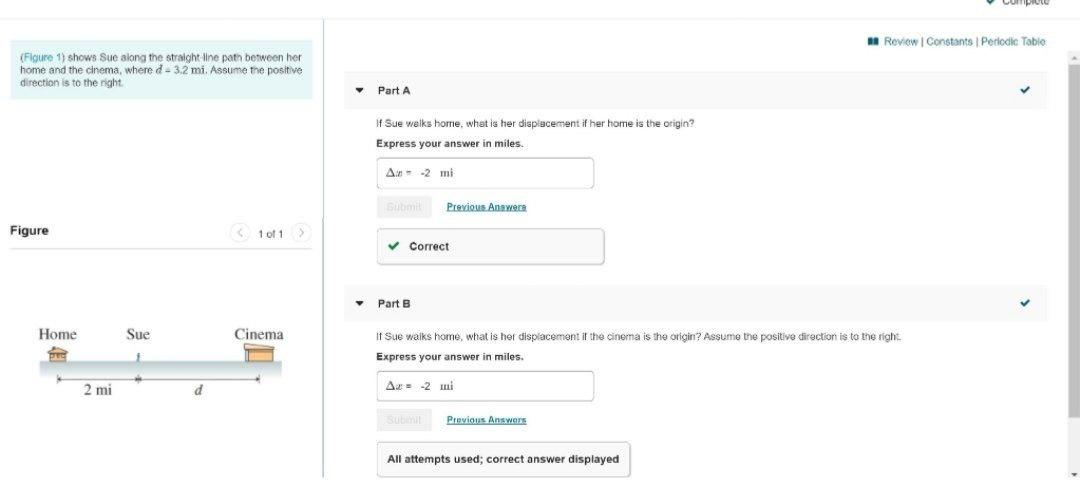Viewport: 1080px width, 500px height.
Task: Click the Part B completion checkmark
Action: [1024, 303]
